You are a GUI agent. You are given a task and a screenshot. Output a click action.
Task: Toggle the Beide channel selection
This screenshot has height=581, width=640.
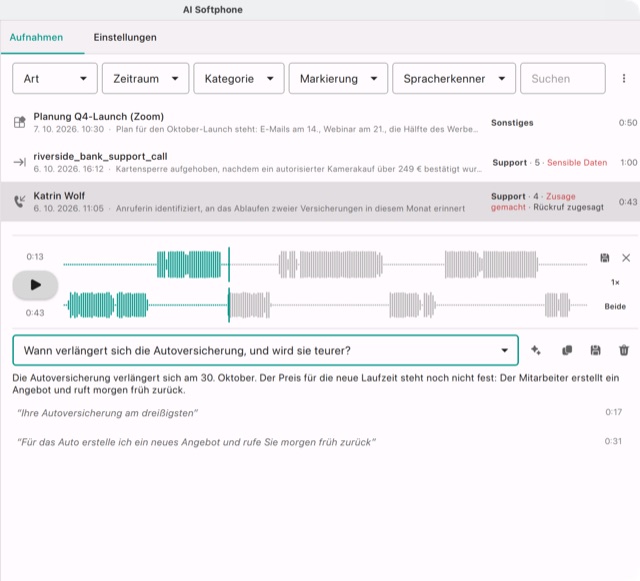615,306
